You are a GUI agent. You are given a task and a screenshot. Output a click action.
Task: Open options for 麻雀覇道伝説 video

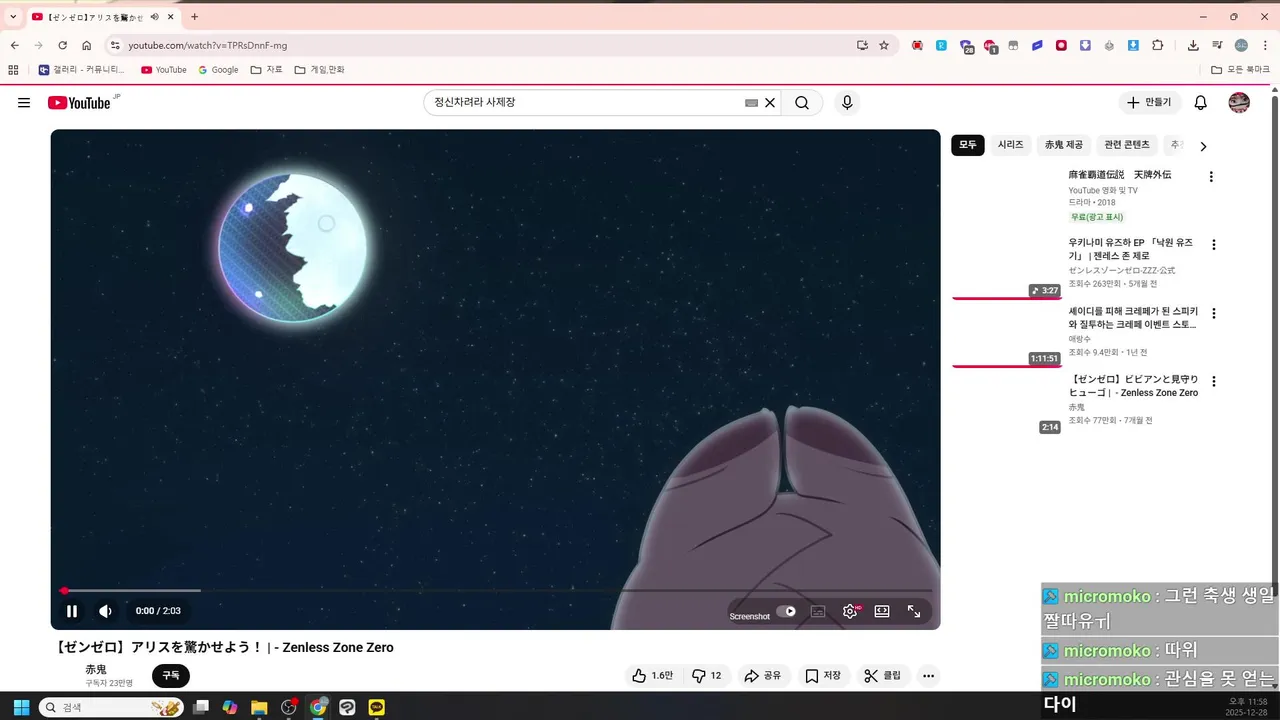pos(1211,177)
